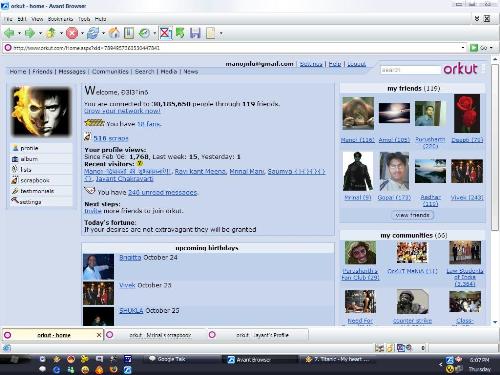Open the Bookmarks menu
This screenshot has width=500, height=375.
point(60,19)
